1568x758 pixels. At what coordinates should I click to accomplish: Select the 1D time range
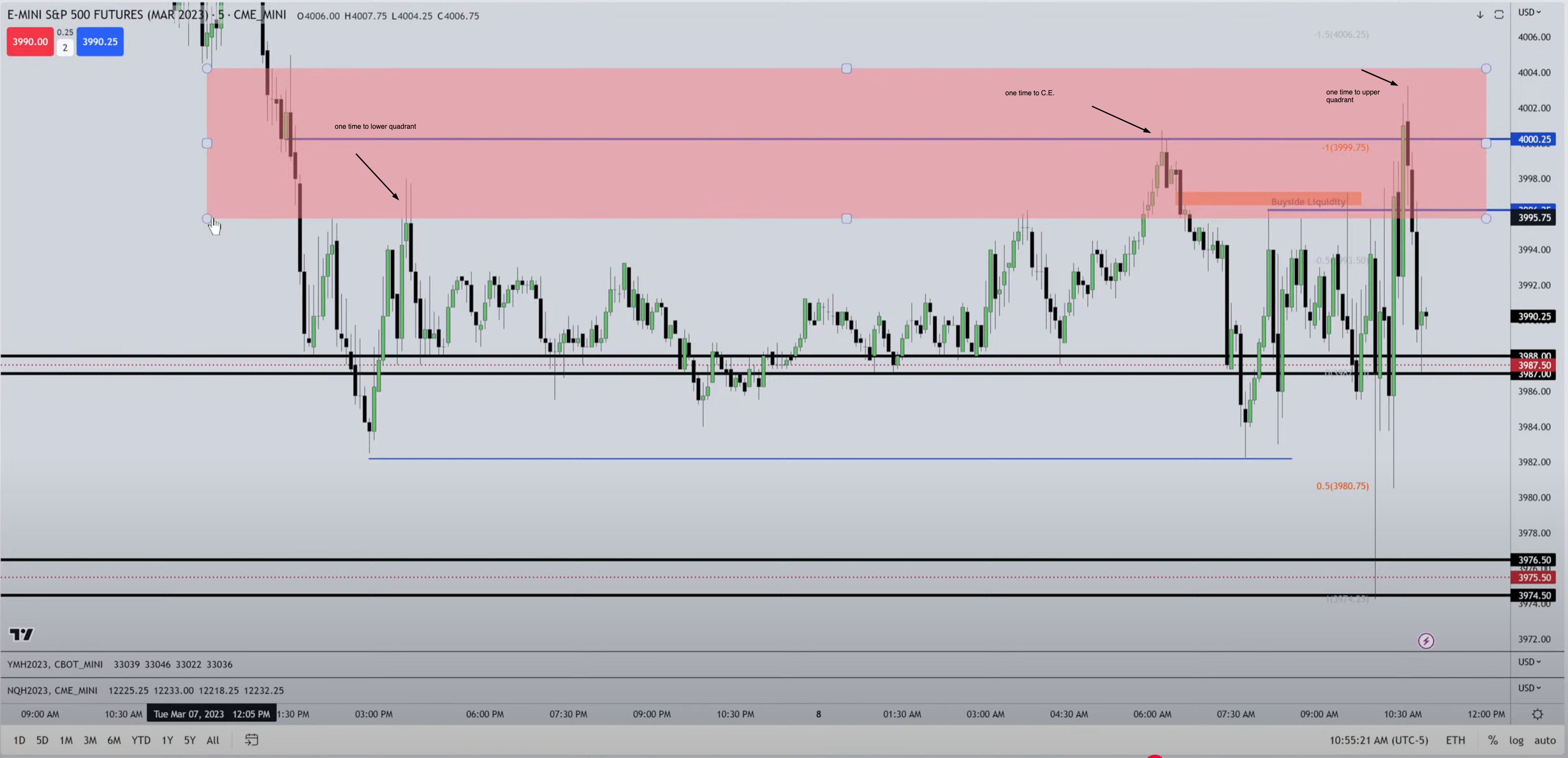[x=19, y=740]
